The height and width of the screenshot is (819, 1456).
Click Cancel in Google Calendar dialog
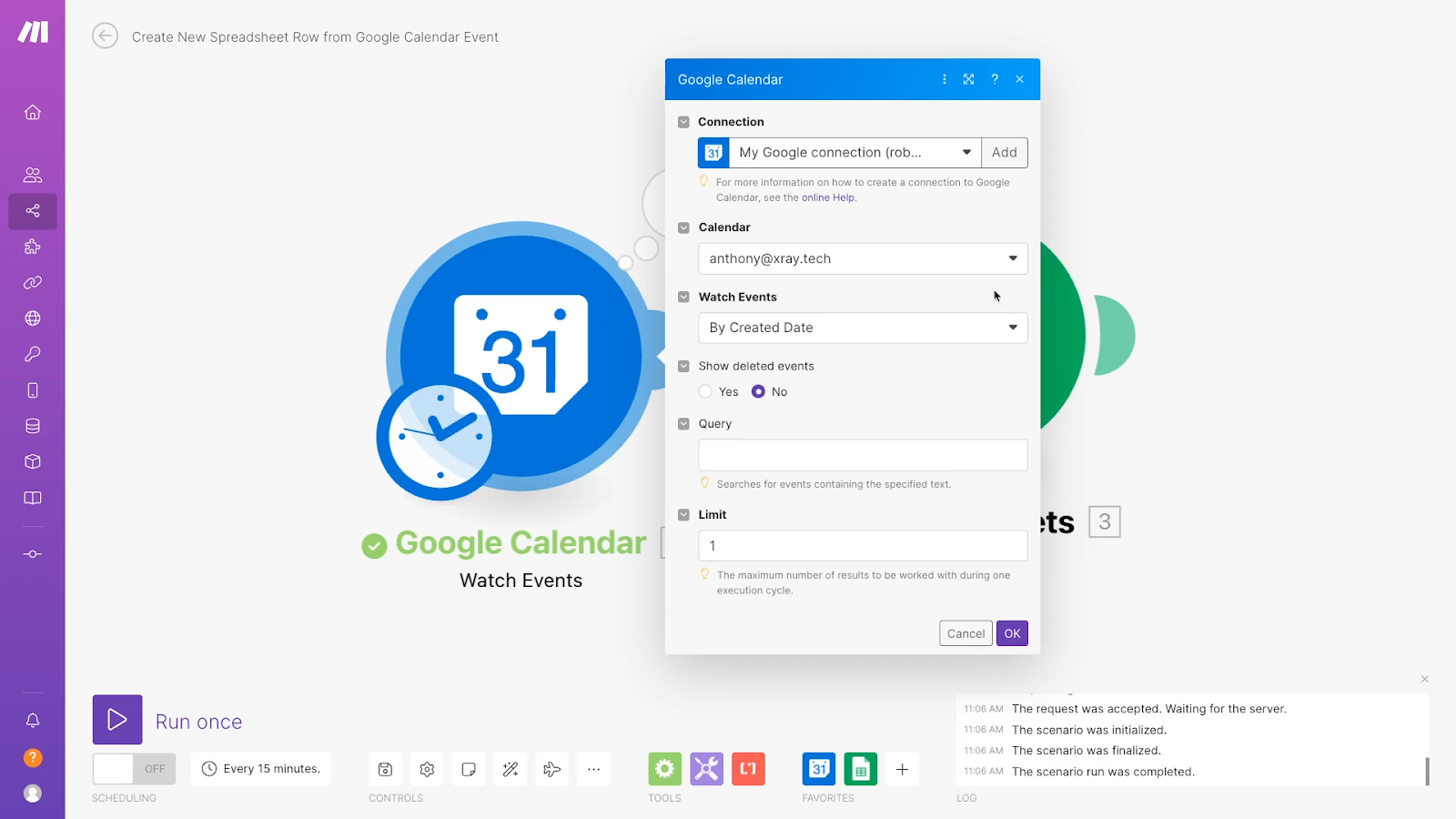966,633
